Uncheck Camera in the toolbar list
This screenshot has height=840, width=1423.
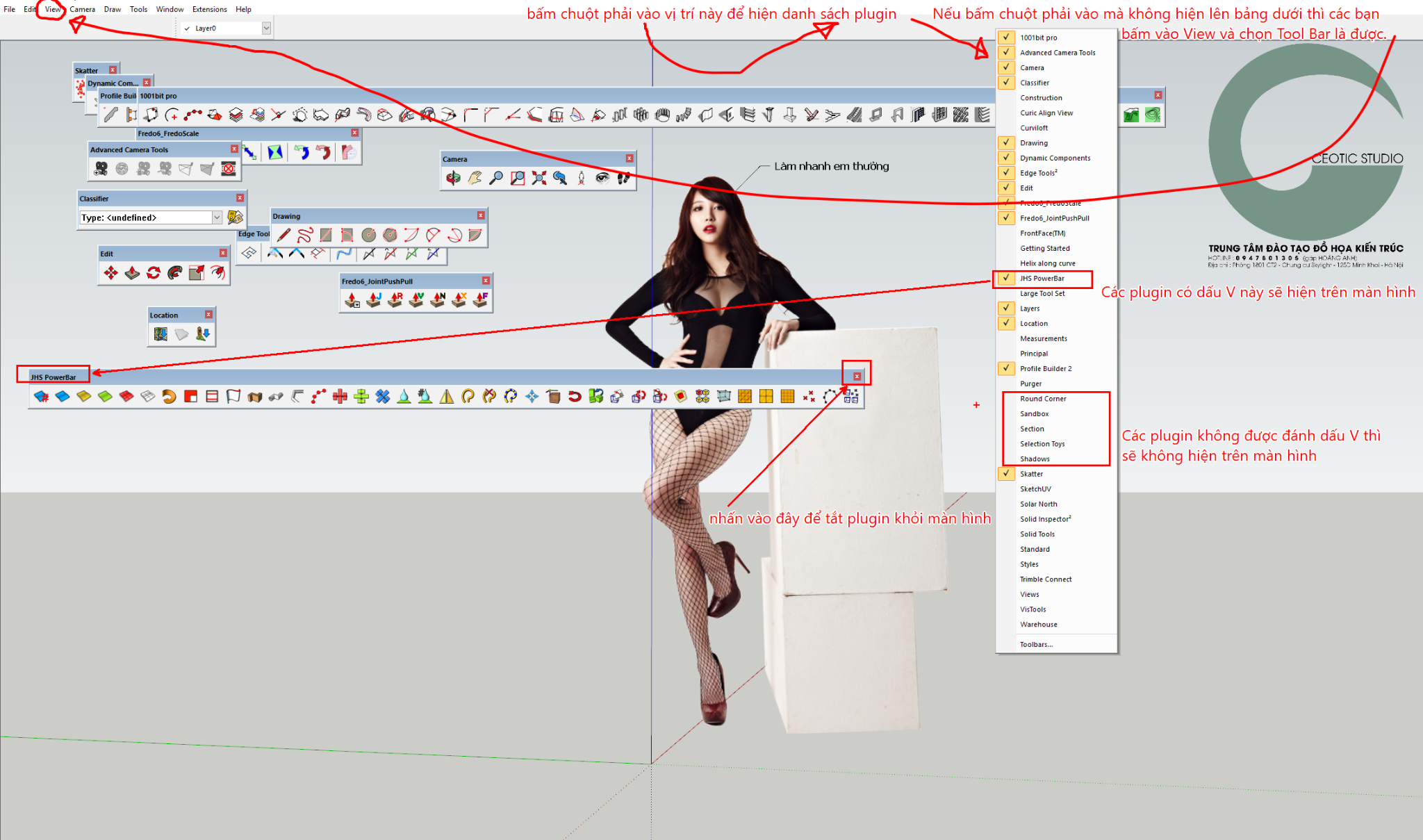pyautogui.click(x=1056, y=67)
